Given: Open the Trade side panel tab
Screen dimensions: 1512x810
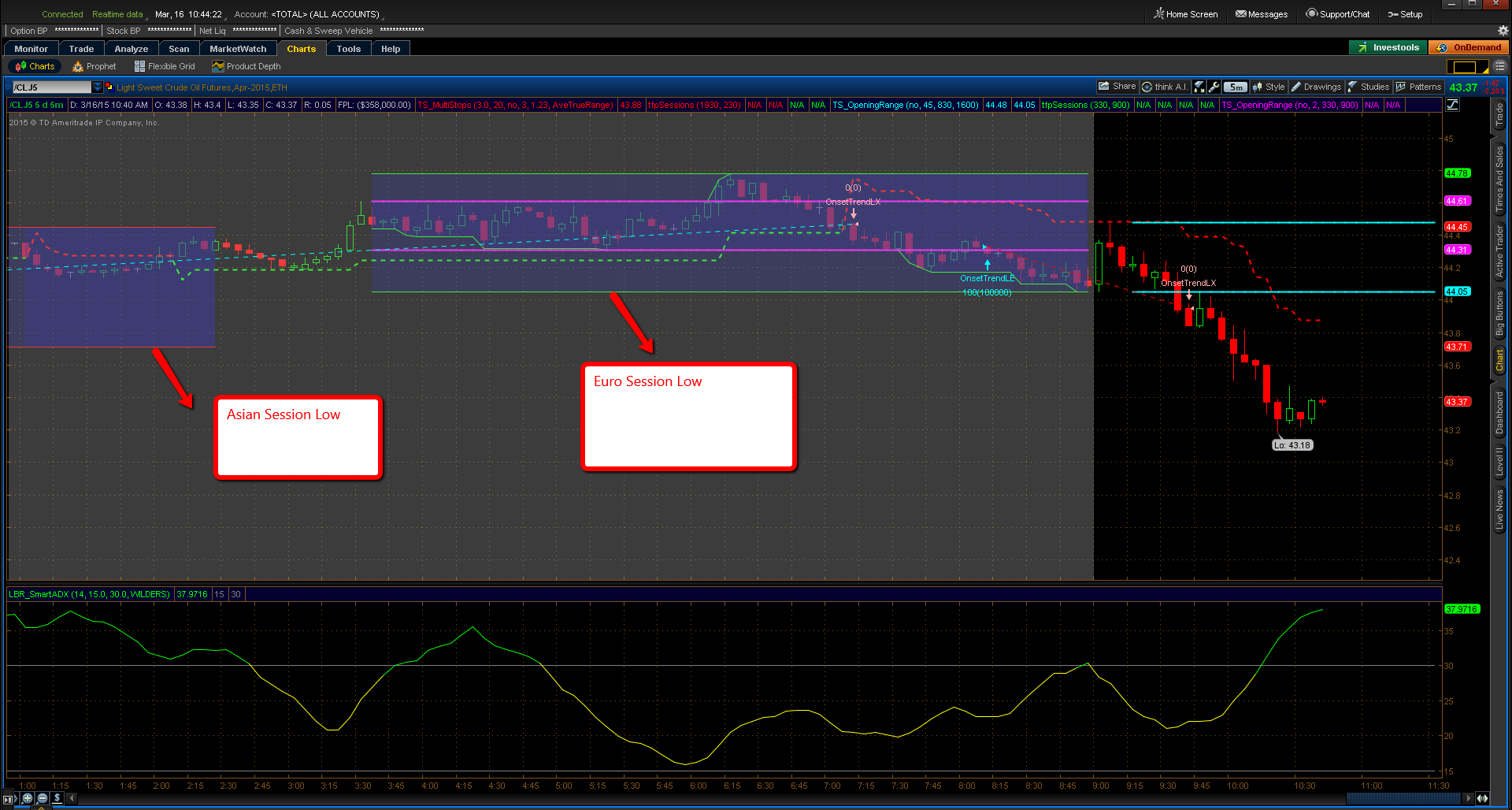Looking at the screenshot, I should coord(1499,115).
